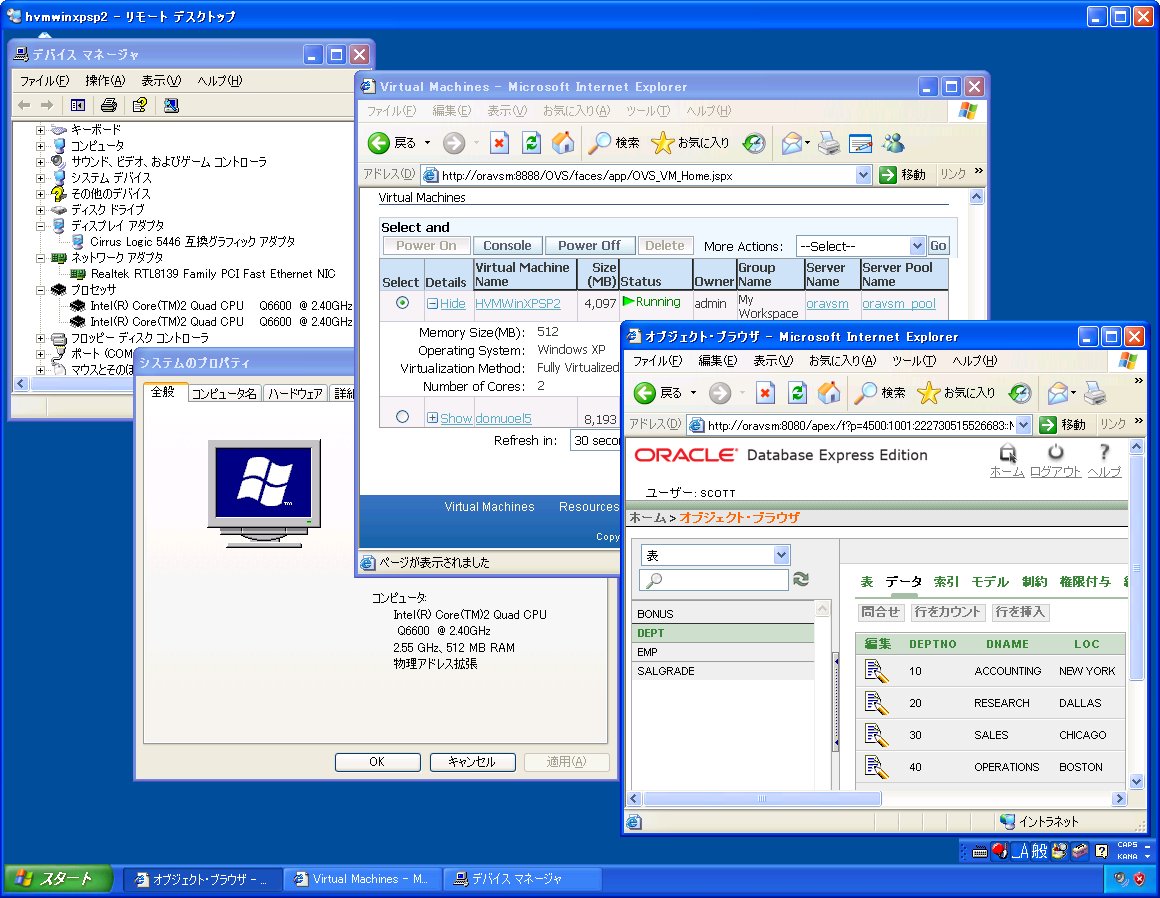Refresh the Oracle object list

tap(800, 579)
